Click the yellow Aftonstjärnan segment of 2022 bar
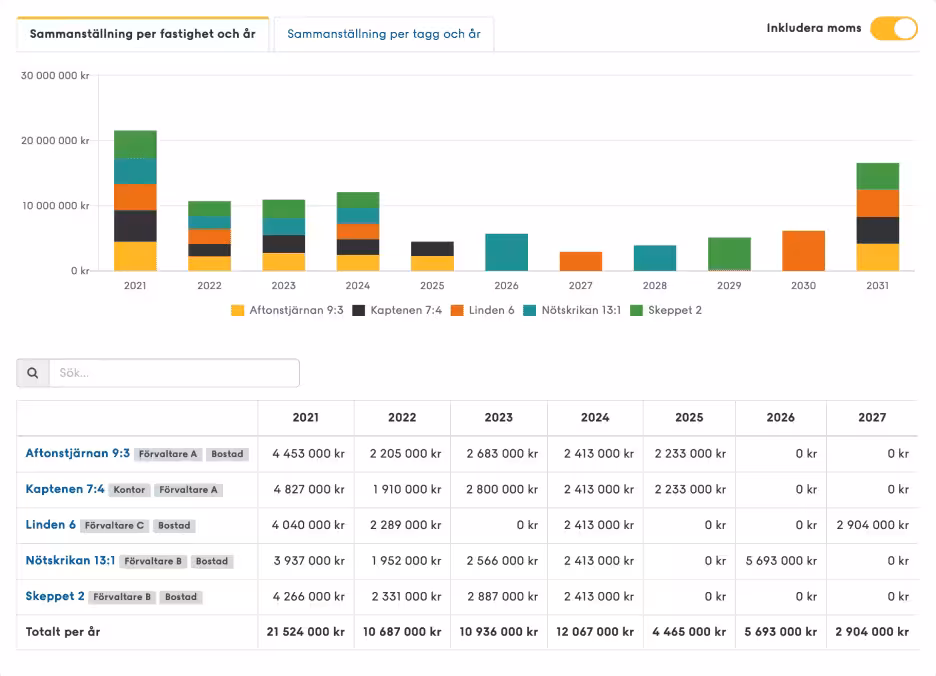This screenshot has width=936, height=676. click(x=210, y=264)
